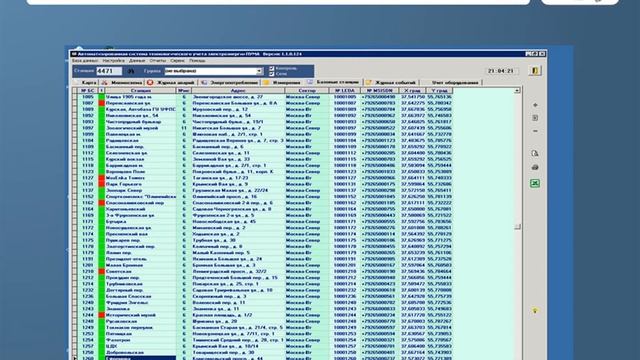Screen dimensions: 640x360
Task: Open the Сервис menu
Action: click(178, 60)
